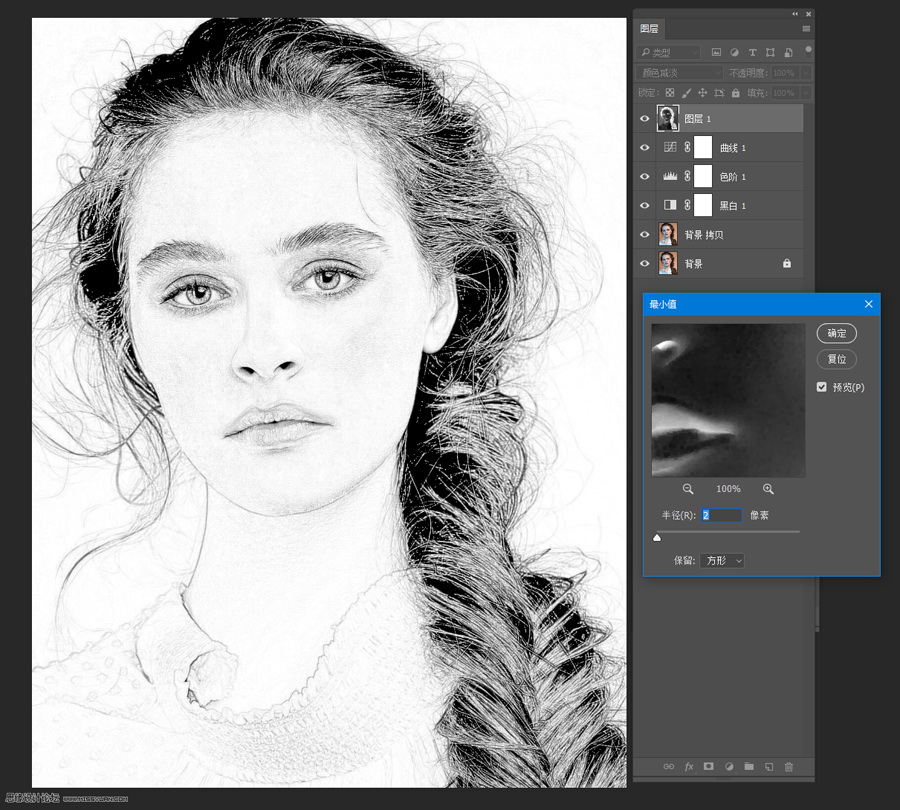This screenshot has width=900, height=810.
Task: Hide the 曲线 1 curves layer
Action: click(x=645, y=148)
